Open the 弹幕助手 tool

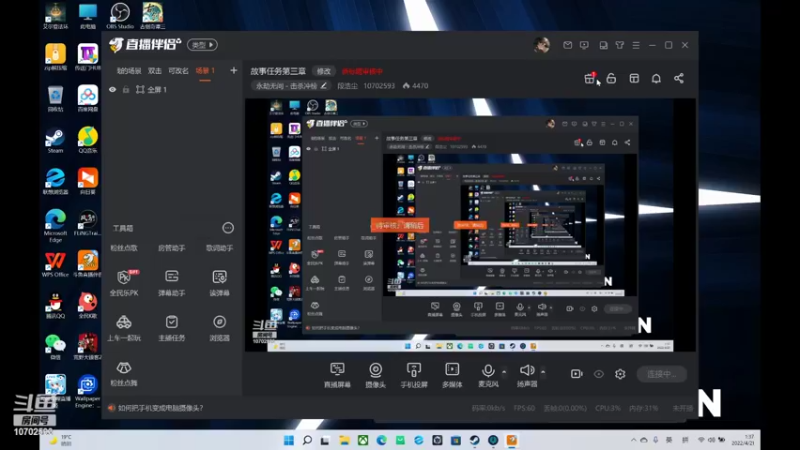171,283
